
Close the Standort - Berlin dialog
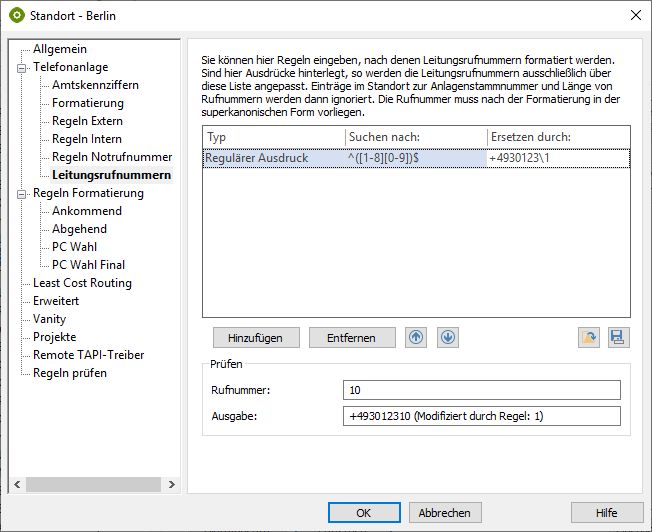pos(635,14)
